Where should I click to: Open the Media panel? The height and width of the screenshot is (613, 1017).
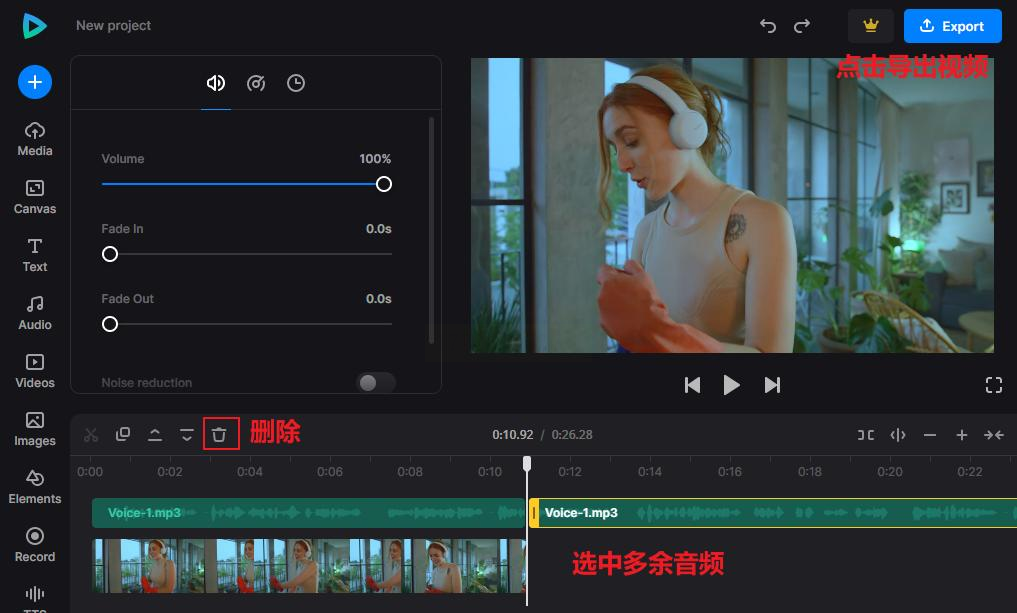[35, 139]
